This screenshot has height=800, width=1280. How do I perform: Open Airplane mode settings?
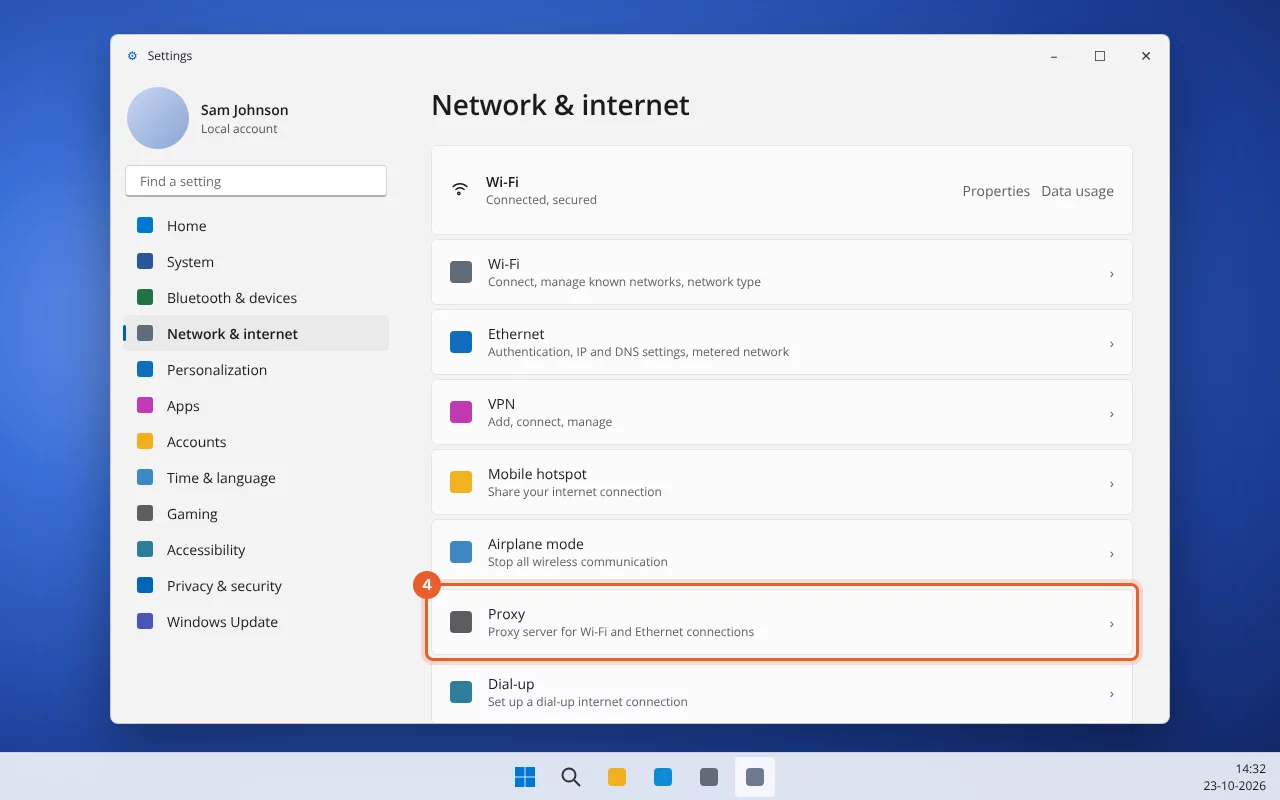click(782, 552)
